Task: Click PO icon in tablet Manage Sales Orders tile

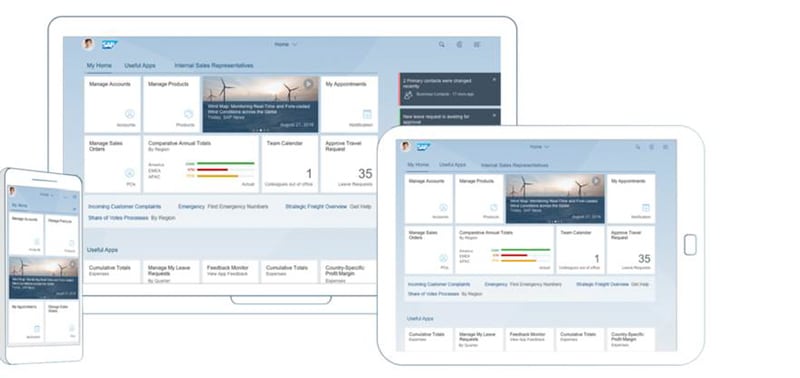Action: 443,258
